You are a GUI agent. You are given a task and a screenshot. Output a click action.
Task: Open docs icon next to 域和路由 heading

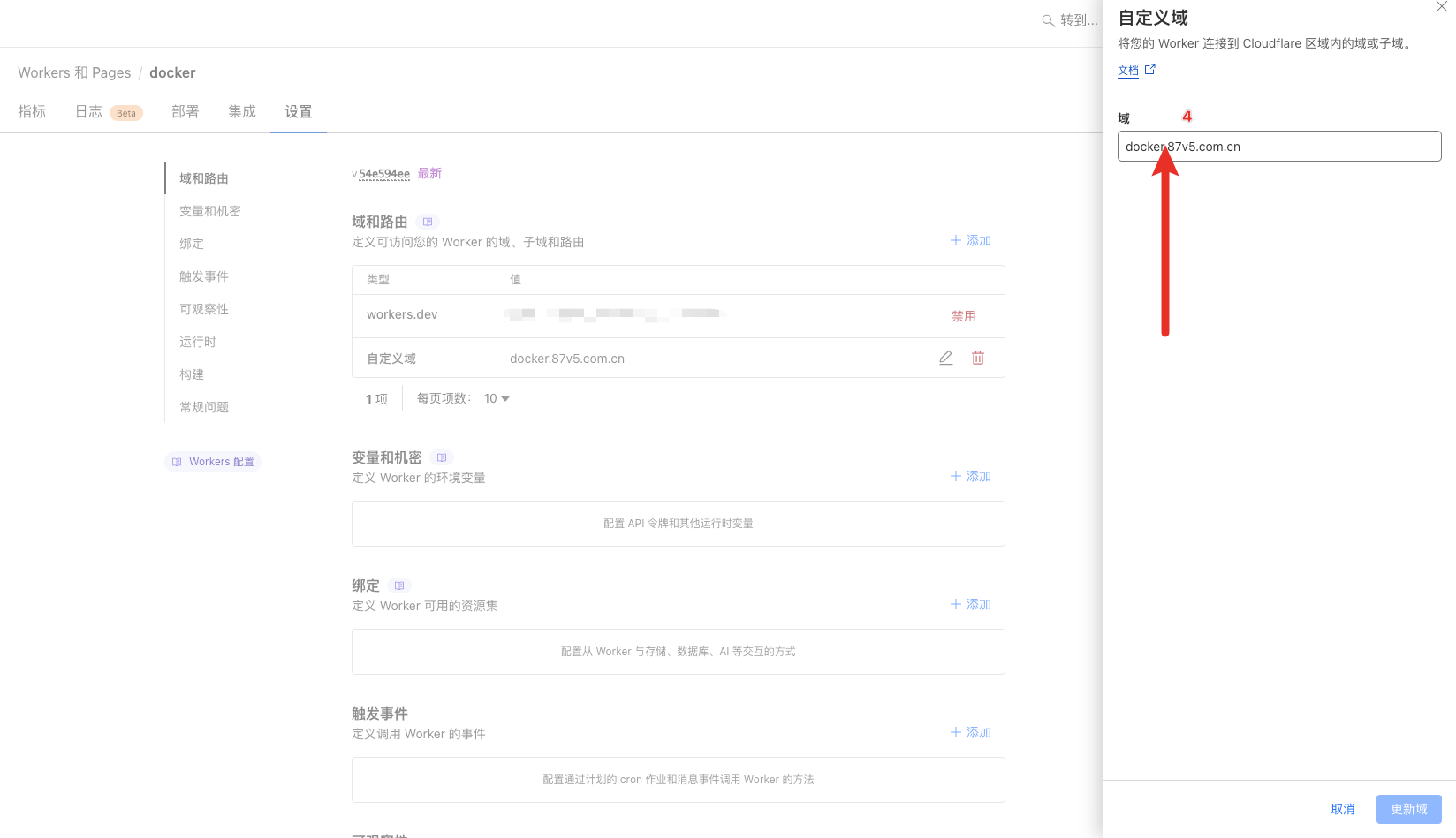tap(428, 222)
